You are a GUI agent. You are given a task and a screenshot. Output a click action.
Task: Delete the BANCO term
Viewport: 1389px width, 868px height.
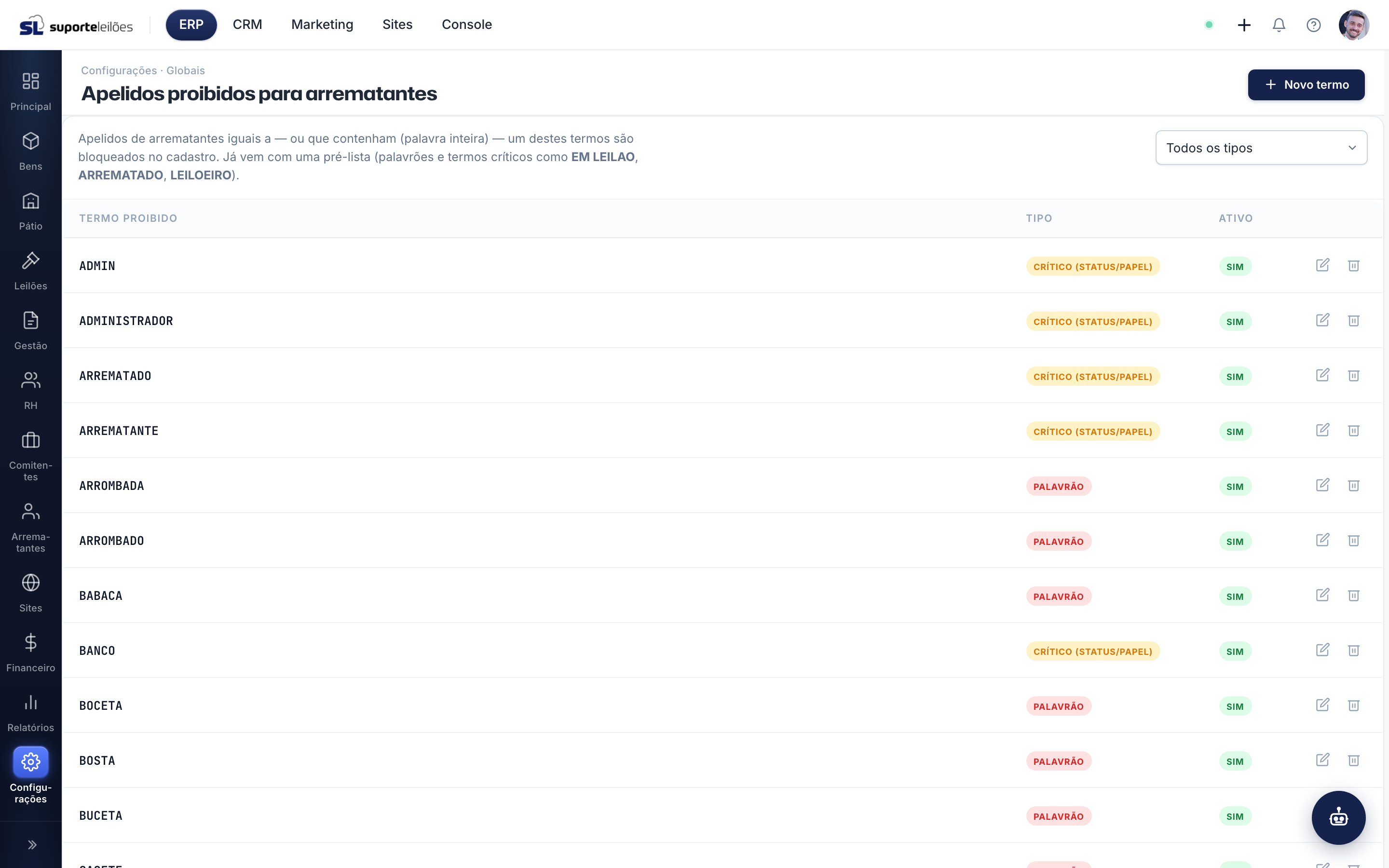click(1353, 651)
